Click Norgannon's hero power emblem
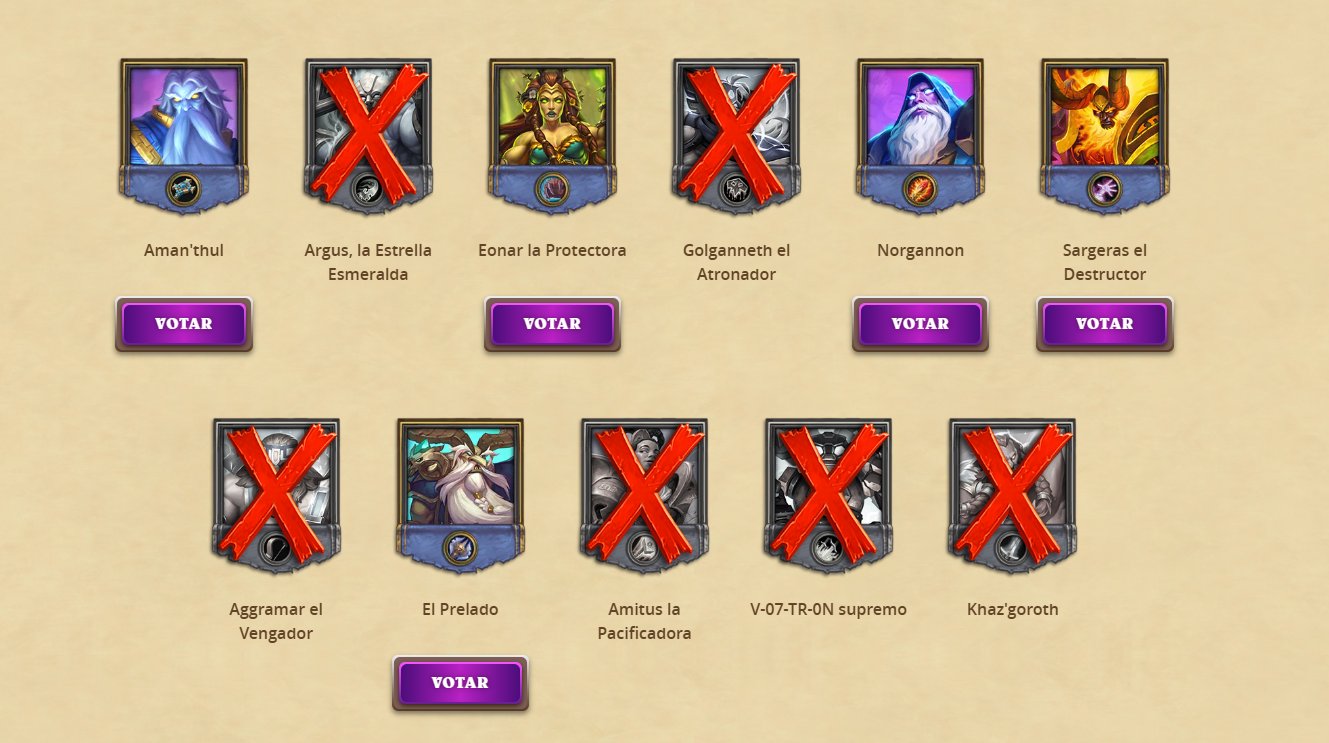This screenshot has height=743, width=1329. [919, 189]
